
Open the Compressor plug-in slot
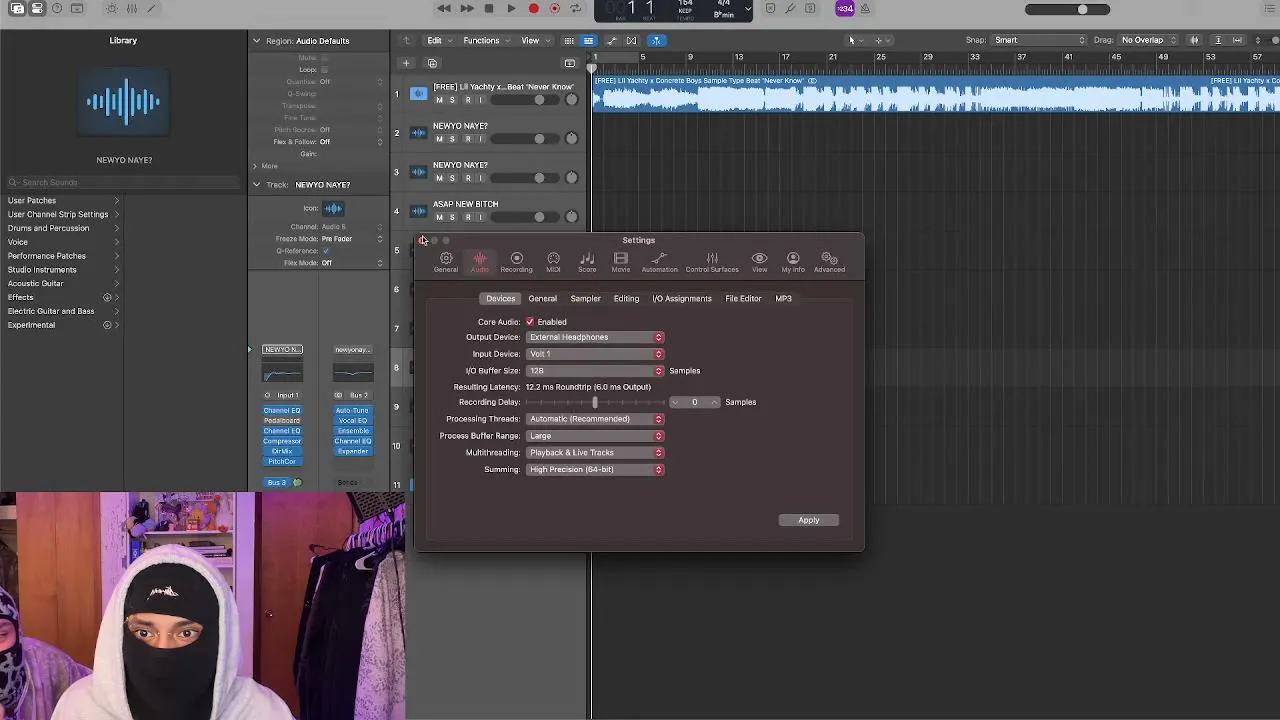[x=282, y=441]
